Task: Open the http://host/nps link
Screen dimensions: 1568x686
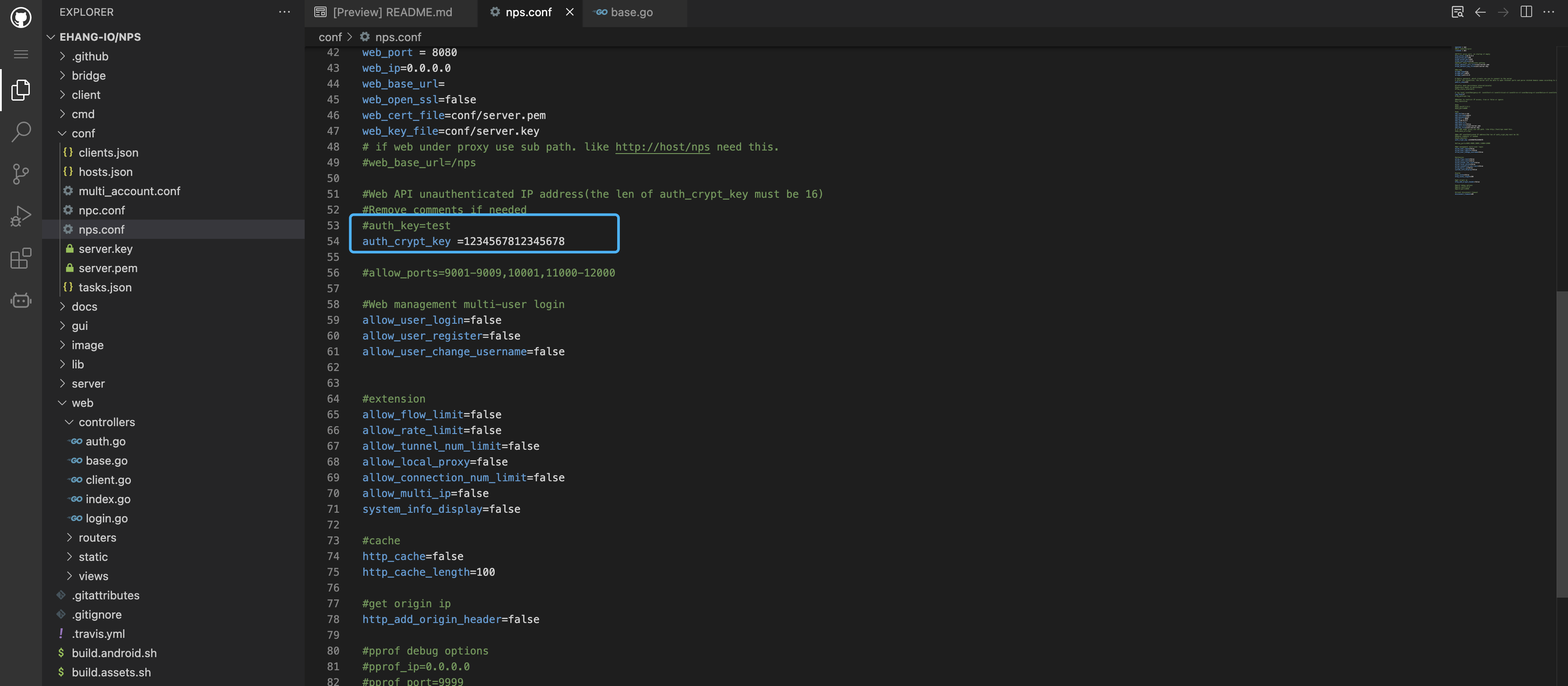Action: tap(662, 147)
